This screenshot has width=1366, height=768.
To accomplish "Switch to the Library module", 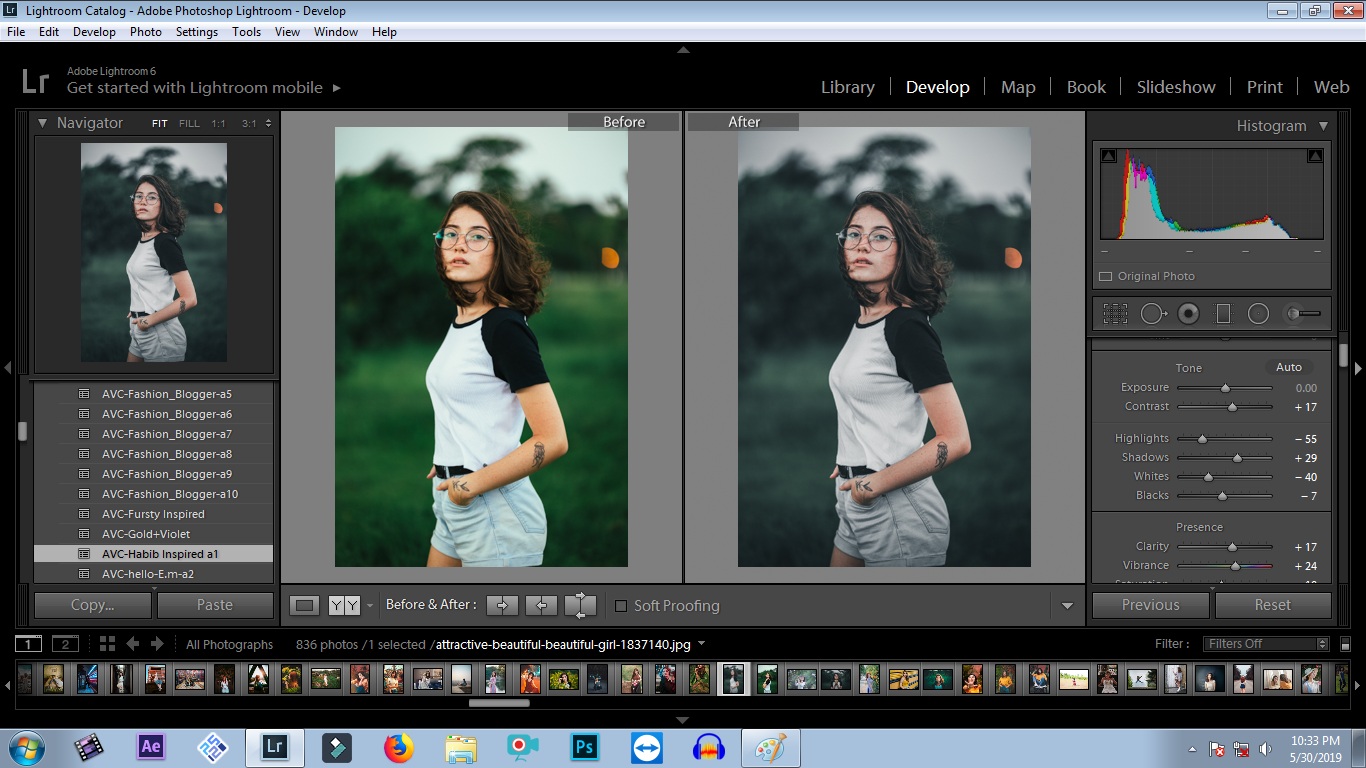I will click(x=848, y=87).
